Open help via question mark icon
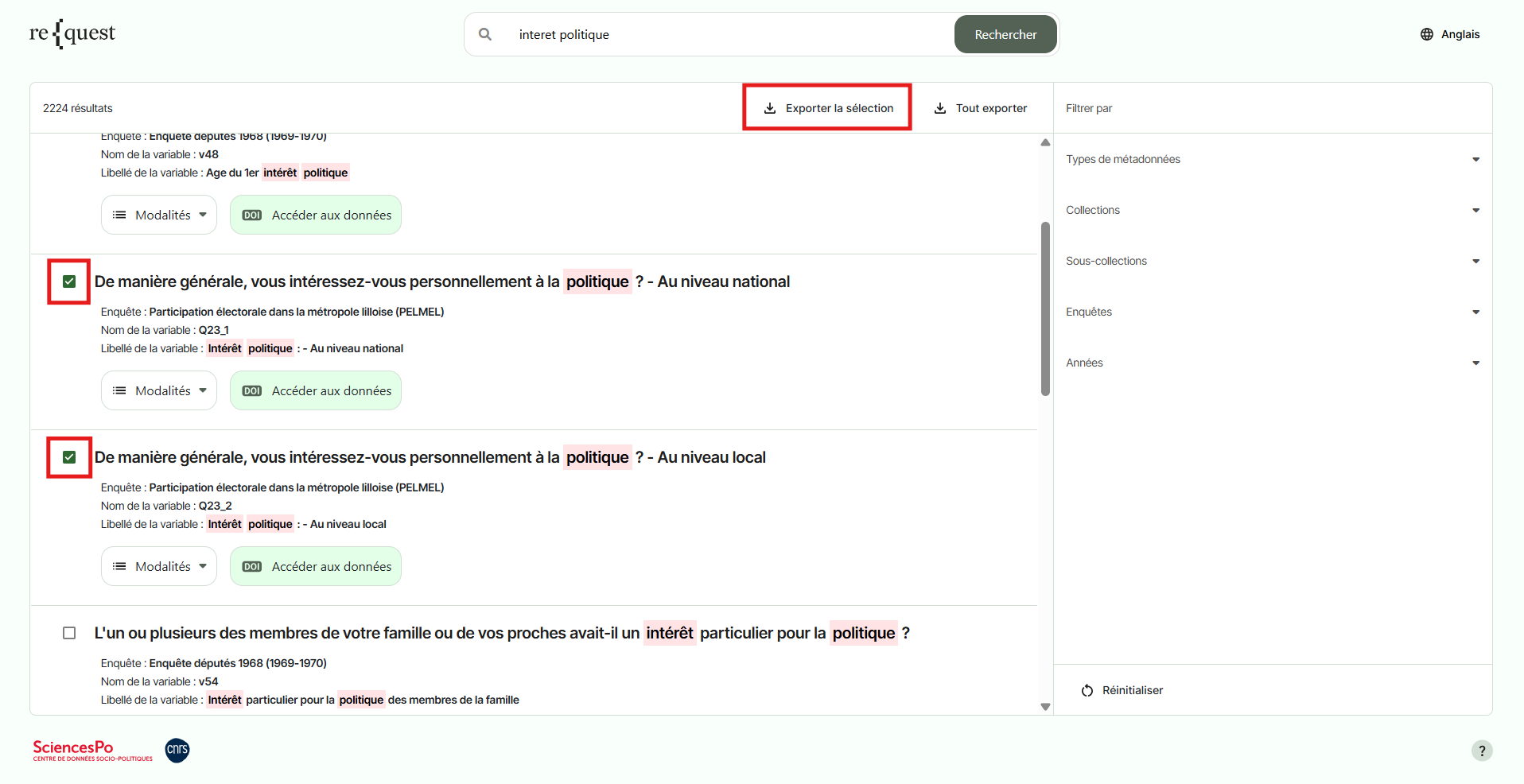The image size is (1524, 784). (x=1481, y=751)
